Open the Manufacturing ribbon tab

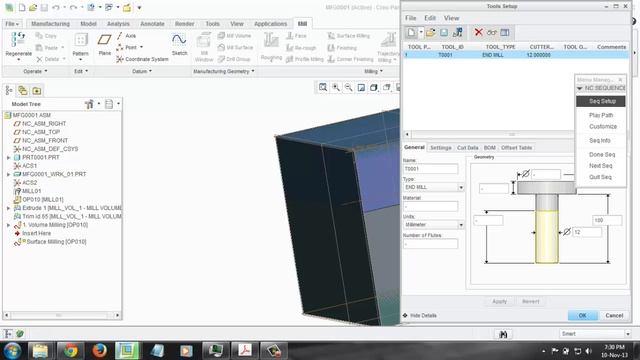[50, 24]
